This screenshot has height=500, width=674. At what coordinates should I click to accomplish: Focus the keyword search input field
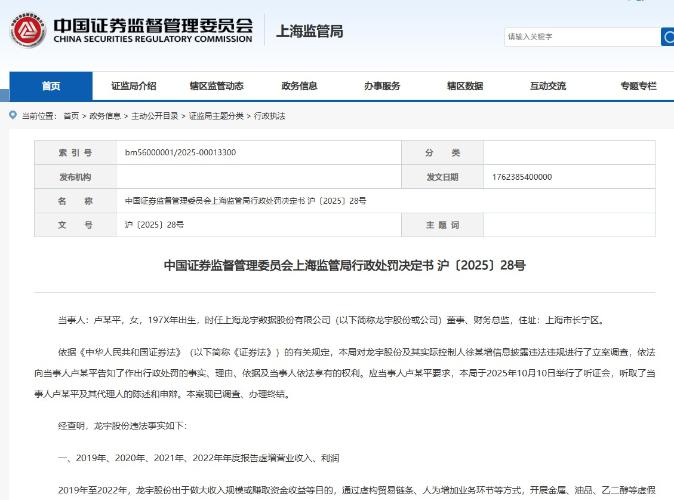click(x=582, y=37)
